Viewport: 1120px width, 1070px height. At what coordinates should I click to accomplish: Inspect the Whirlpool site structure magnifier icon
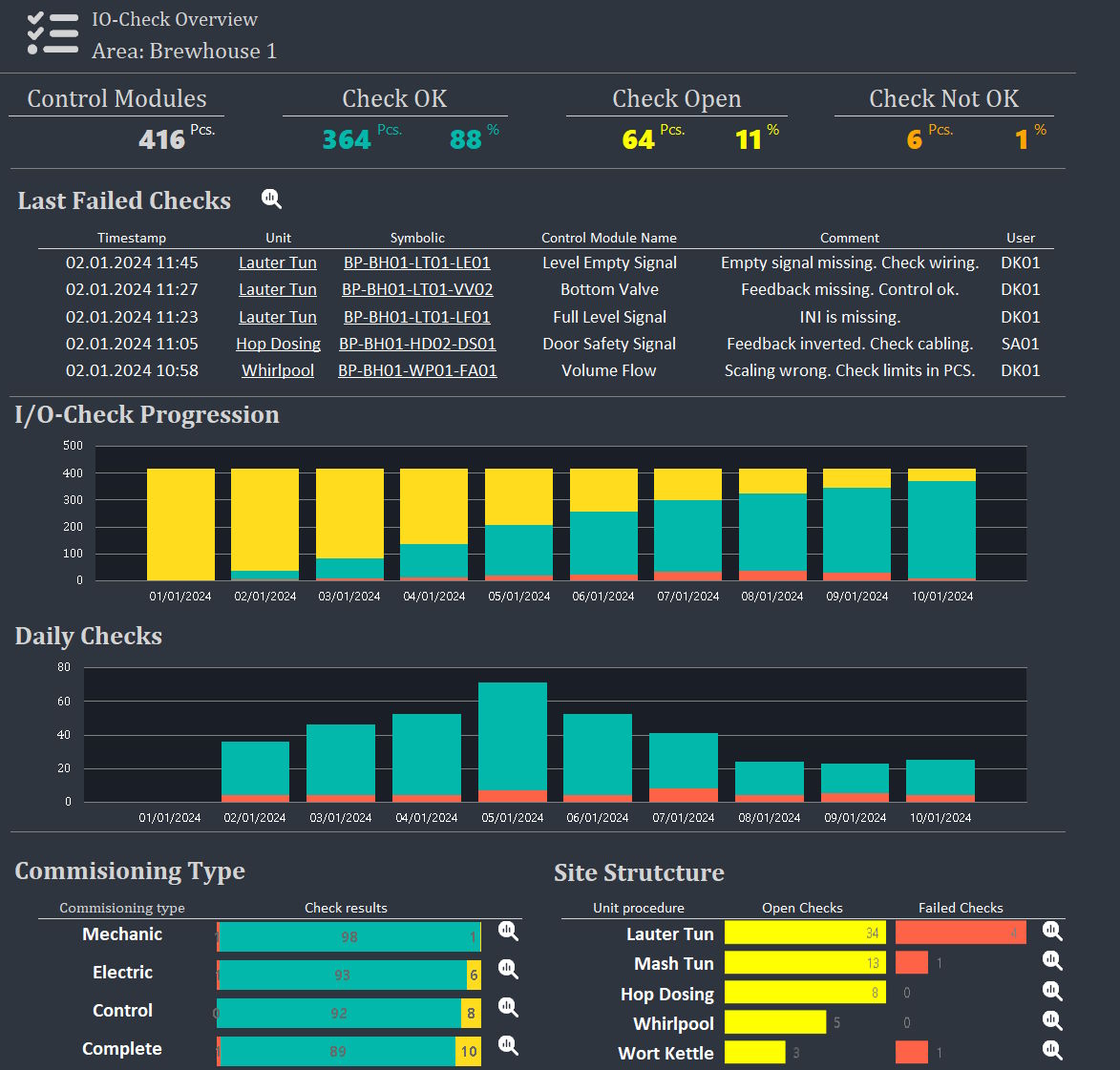pos(1052,1020)
